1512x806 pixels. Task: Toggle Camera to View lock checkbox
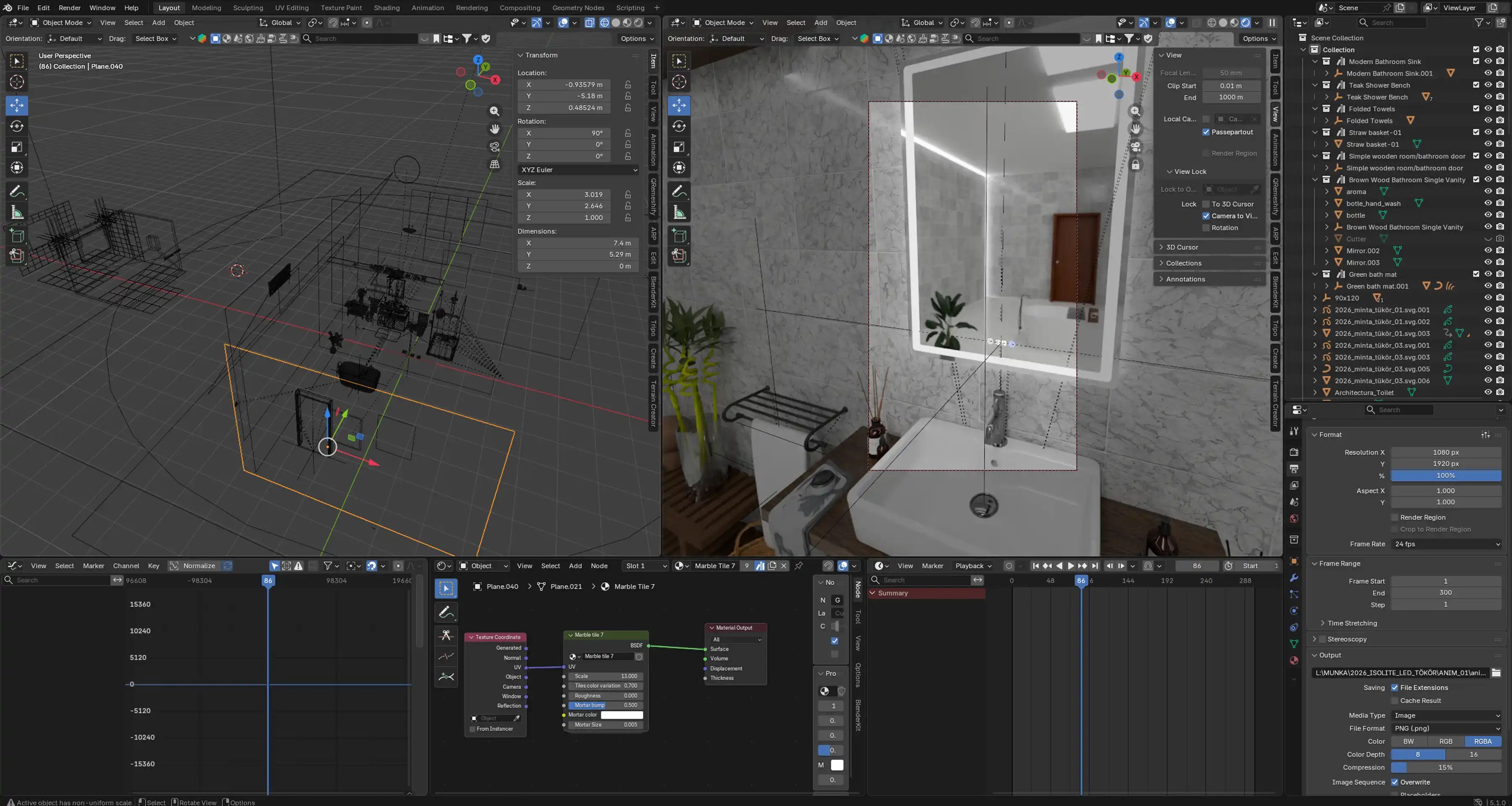tap(1206, 216)
